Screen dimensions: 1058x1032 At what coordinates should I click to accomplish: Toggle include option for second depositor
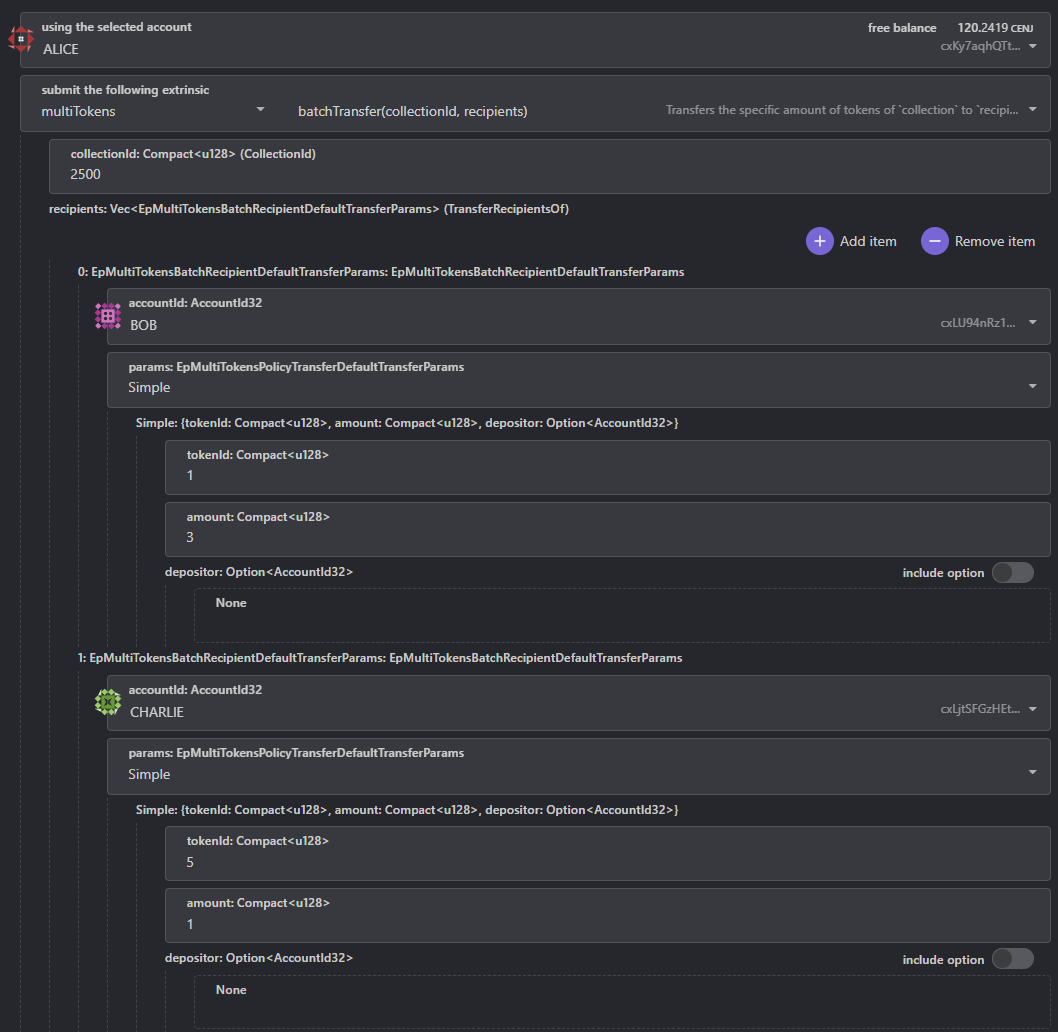click(x=1012, y=958)
